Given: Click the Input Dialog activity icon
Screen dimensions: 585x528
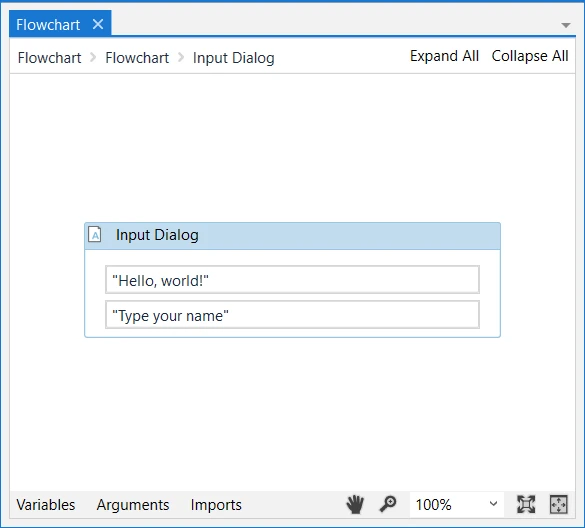Looking at the screenshot, I should click(95, 235).
